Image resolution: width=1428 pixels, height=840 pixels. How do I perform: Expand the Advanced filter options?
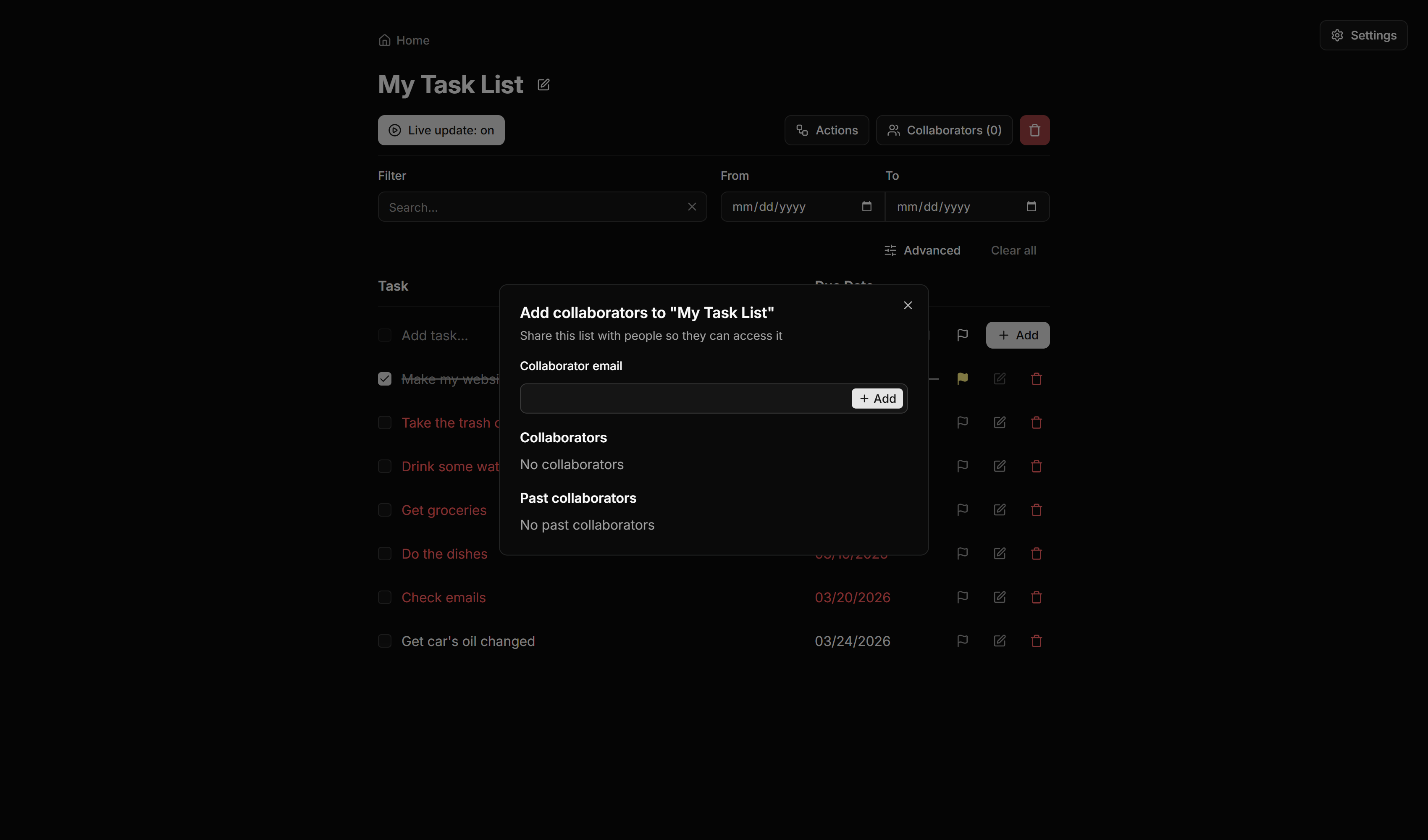click(x=923, y=250)
